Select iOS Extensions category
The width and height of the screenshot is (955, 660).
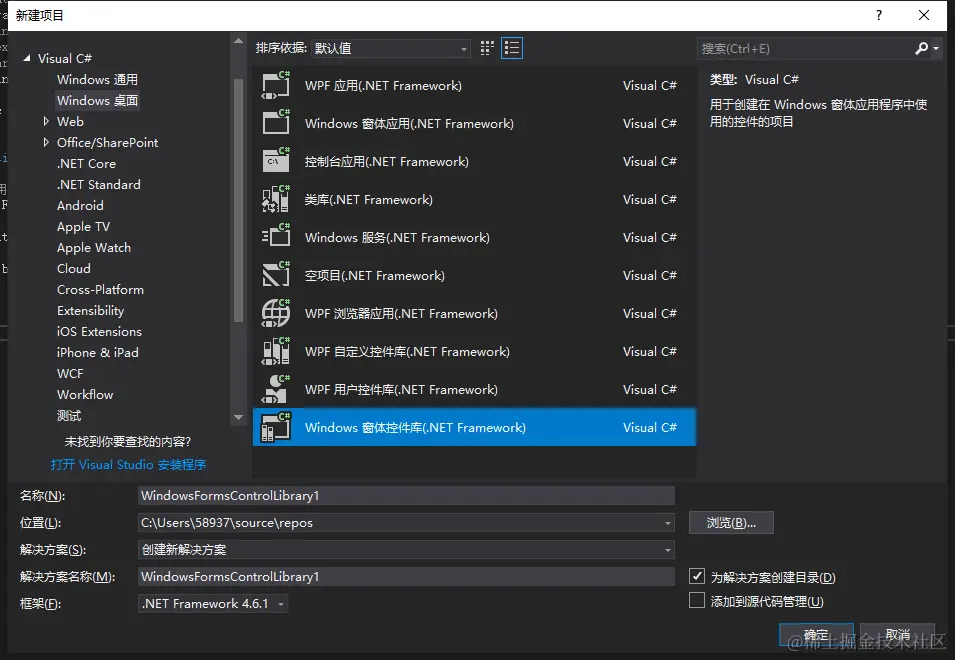pos(99,332)
